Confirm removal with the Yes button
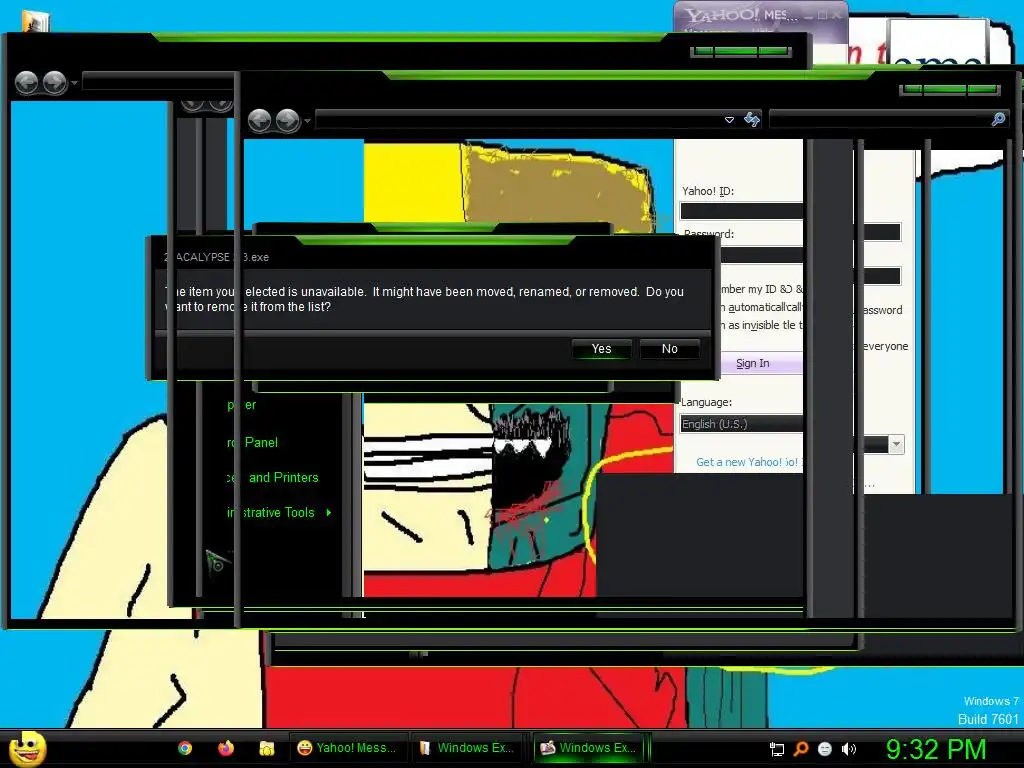The image size is (1024, 768). [x=601, y=349]
